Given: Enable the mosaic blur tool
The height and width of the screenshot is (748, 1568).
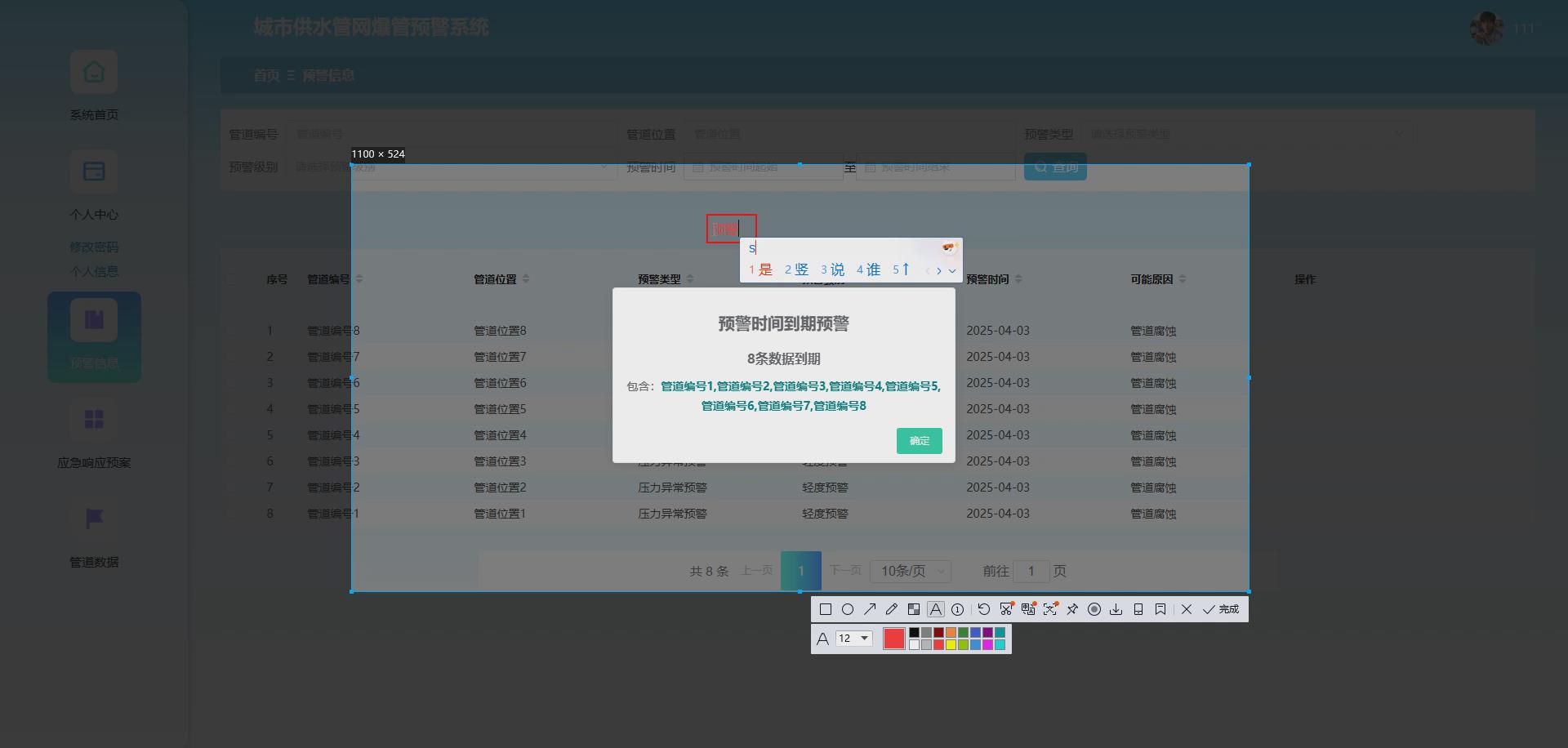Looking at the screenshot, I should click(914, 609).
